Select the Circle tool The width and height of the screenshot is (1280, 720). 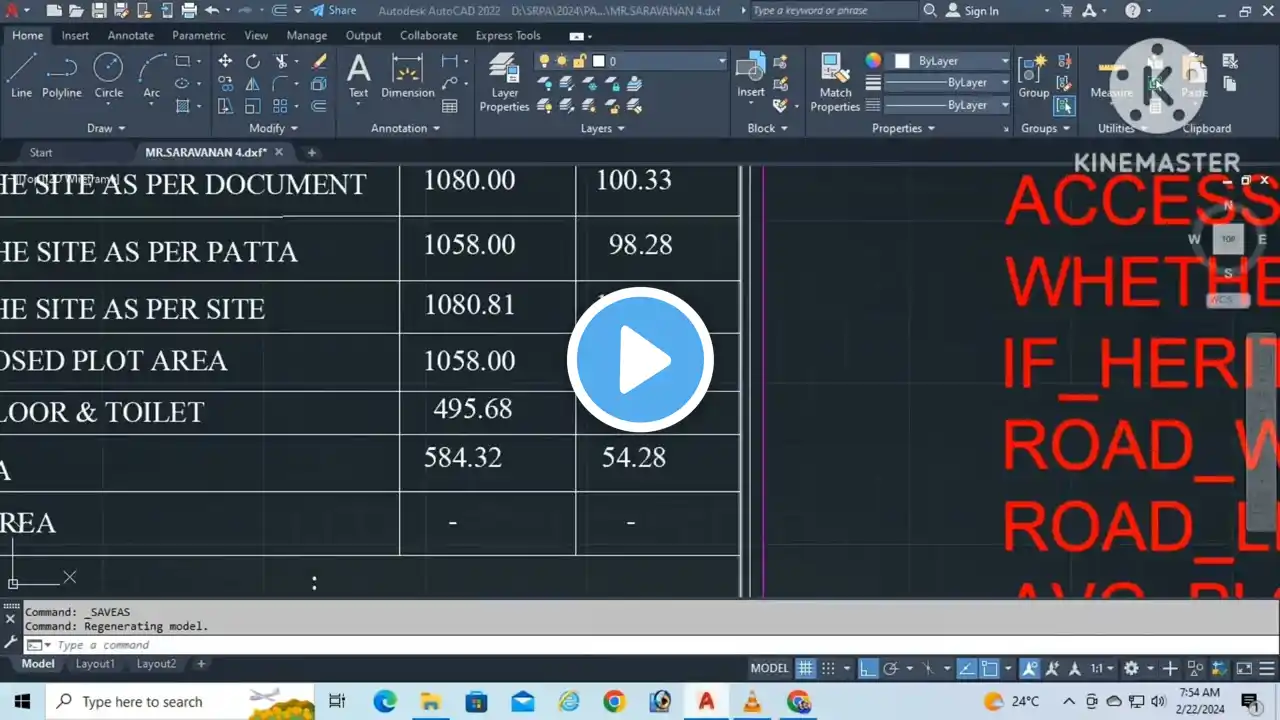click(108, 75)
